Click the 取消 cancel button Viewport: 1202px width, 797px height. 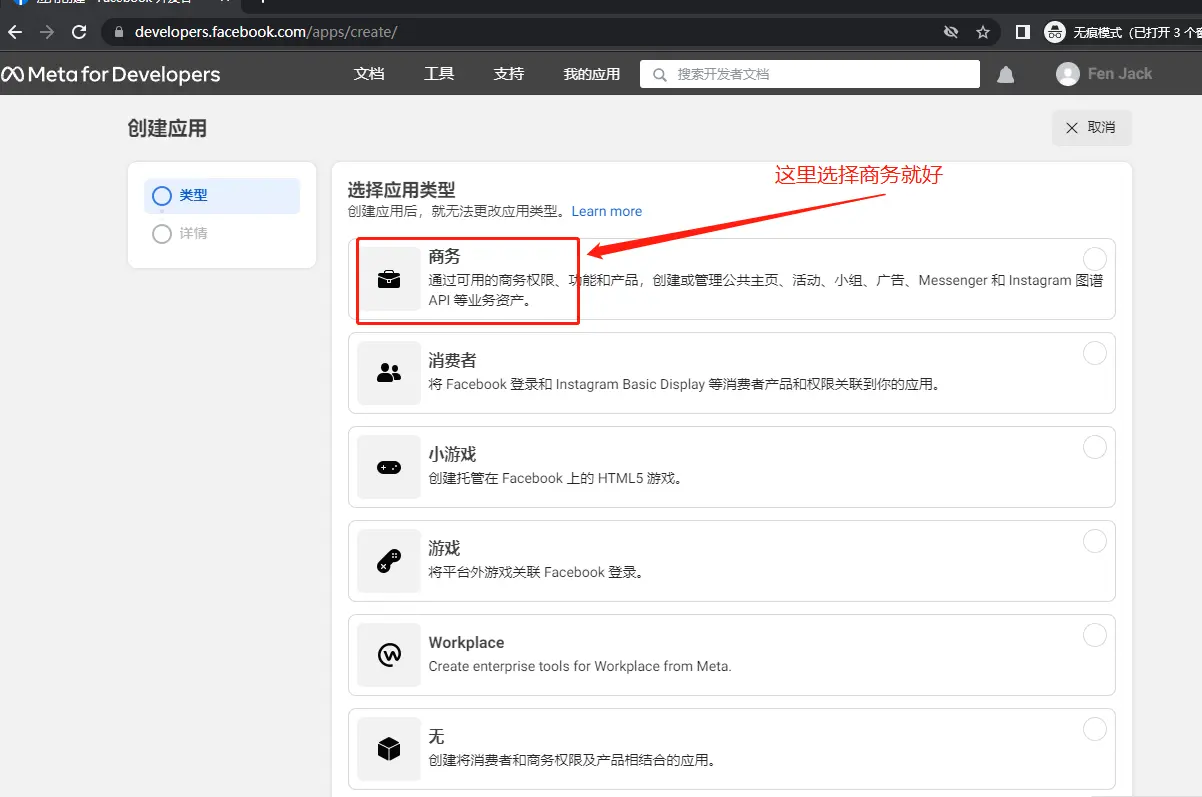coord(1091,128)
